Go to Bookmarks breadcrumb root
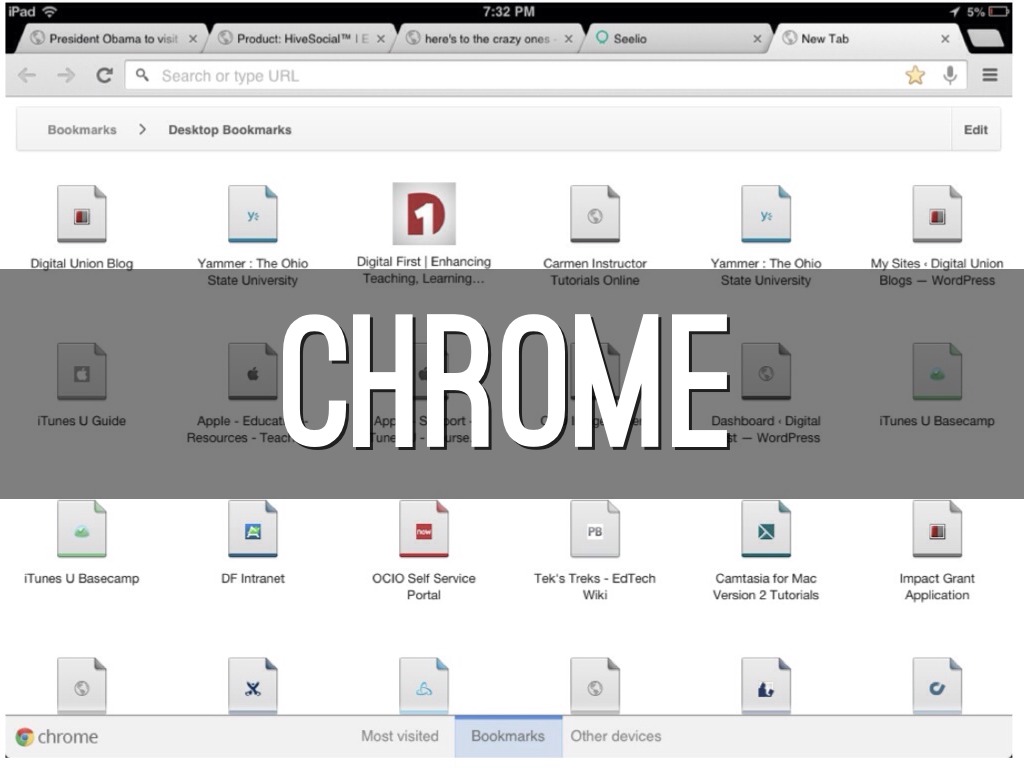This screenshot has height=768, width=1024. click(82, 130)
